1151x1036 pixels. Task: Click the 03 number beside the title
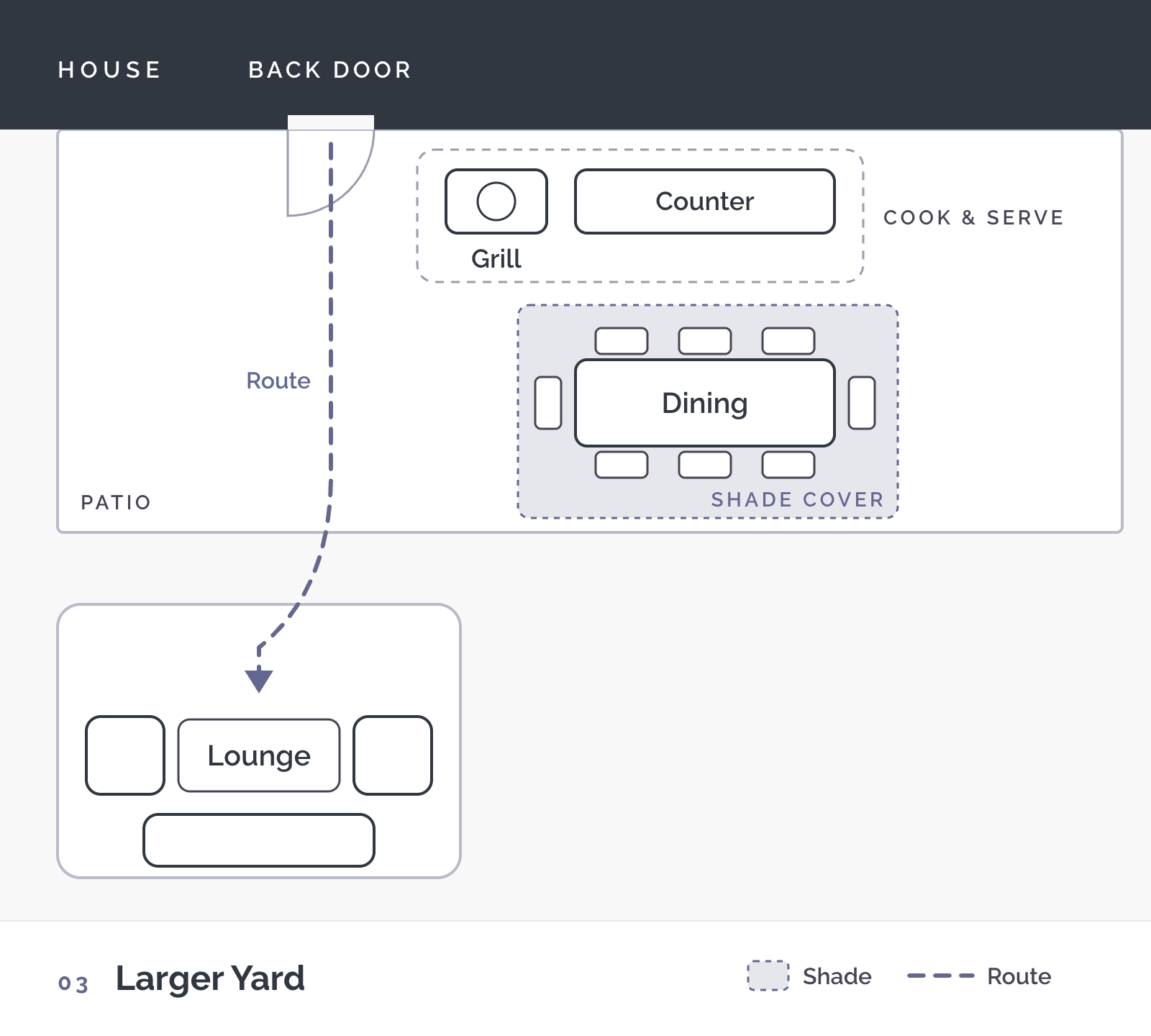point(73,983)
